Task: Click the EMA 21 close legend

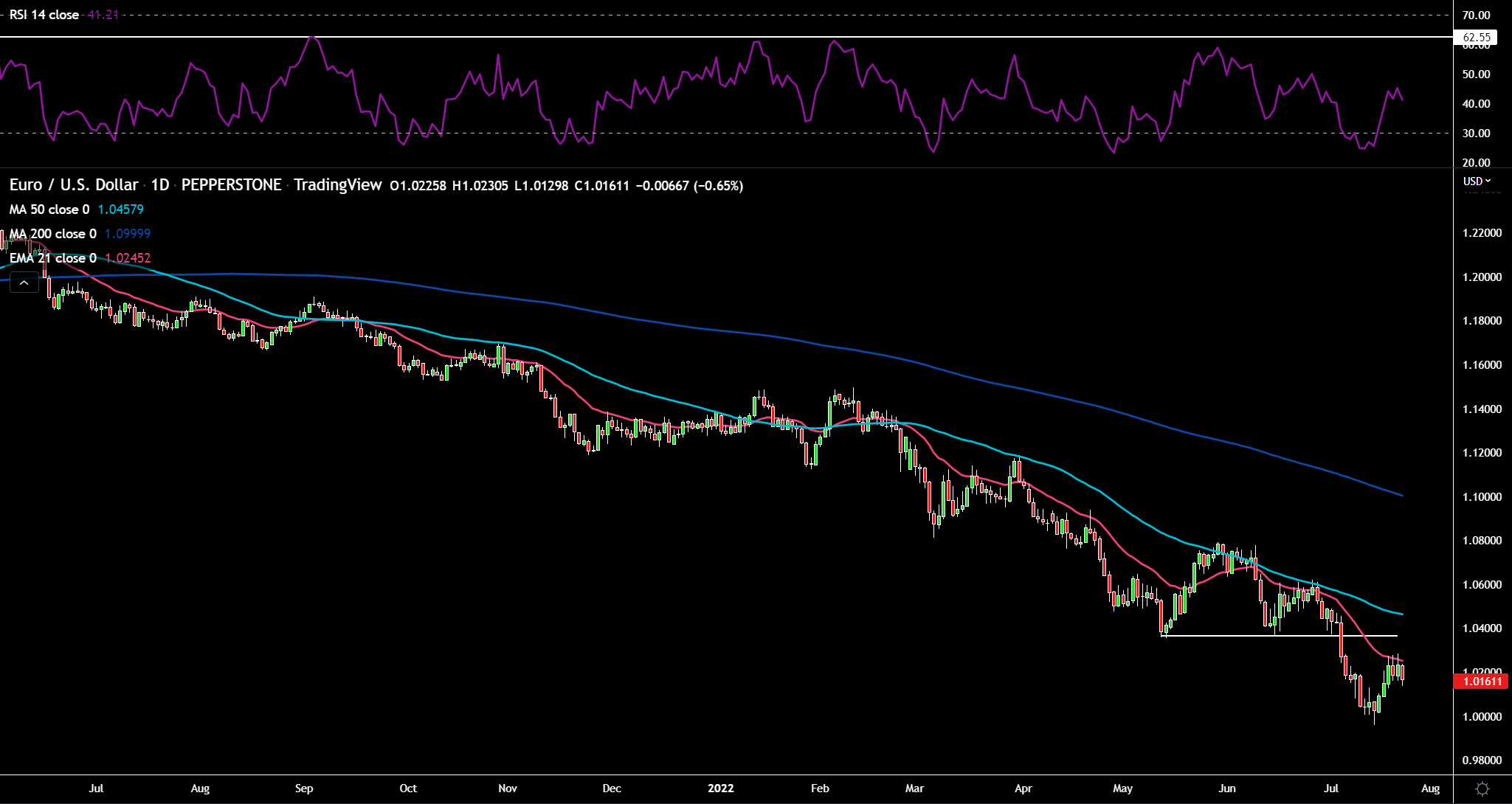Action: [x=52, y=258]
